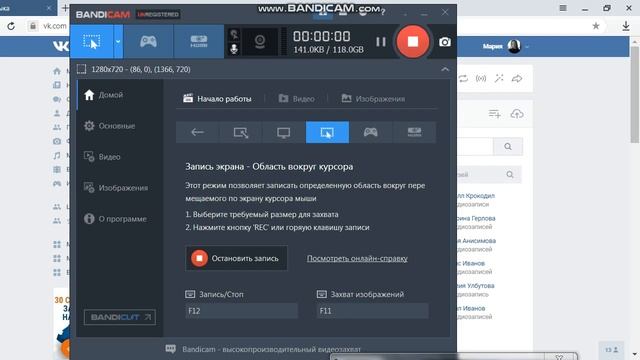Screen dimensions: 640x360
Task: Click the VK home icon in left menu
Action: click(x=57, y=71)
